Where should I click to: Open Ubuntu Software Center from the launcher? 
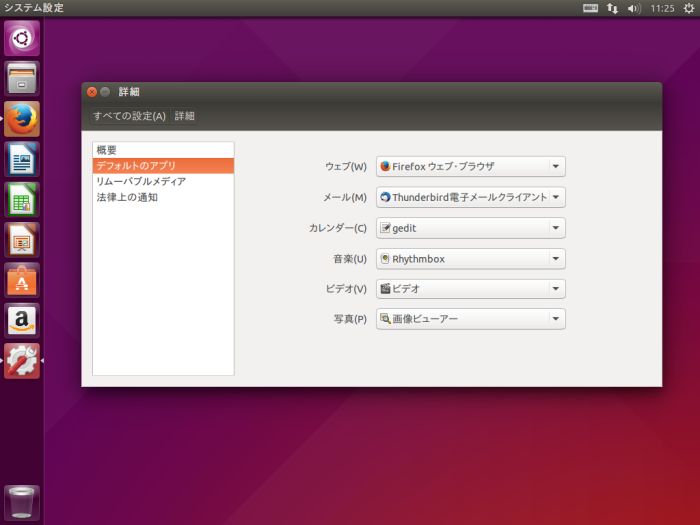coord(22,280)
